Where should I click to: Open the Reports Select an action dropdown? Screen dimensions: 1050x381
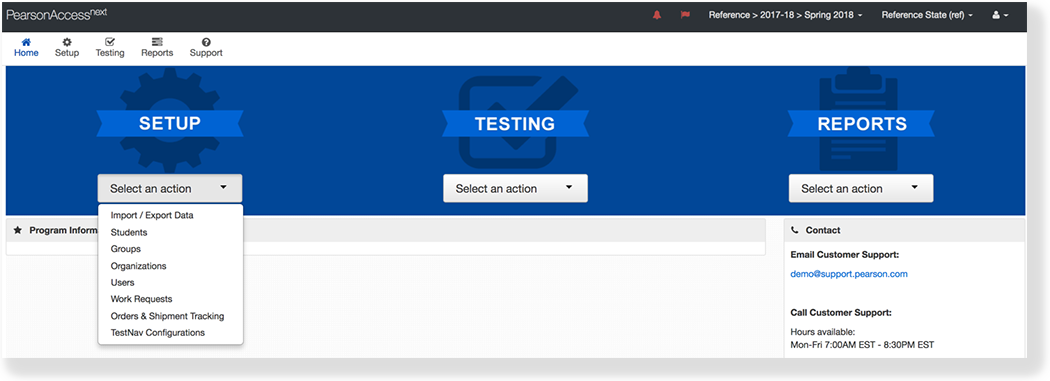tap(860, 189)
